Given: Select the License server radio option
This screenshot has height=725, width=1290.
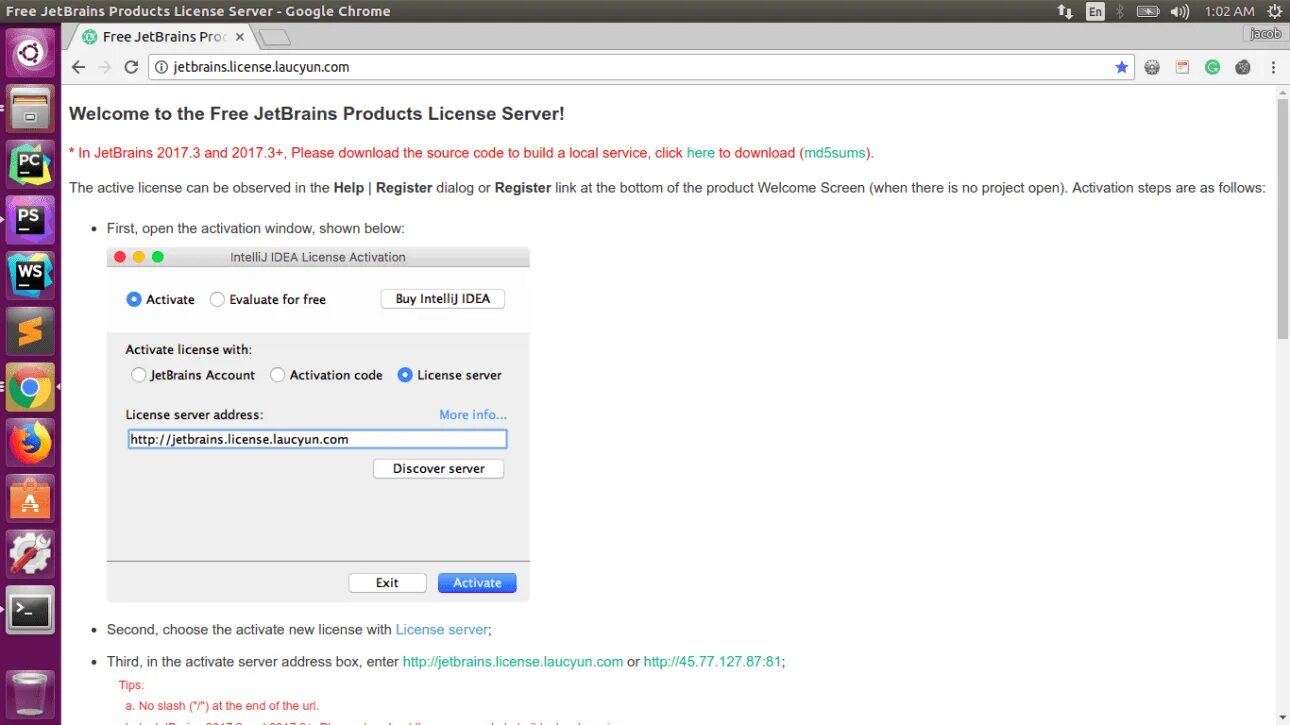Looking at the screenshot, I should click(x=449, y=375).
